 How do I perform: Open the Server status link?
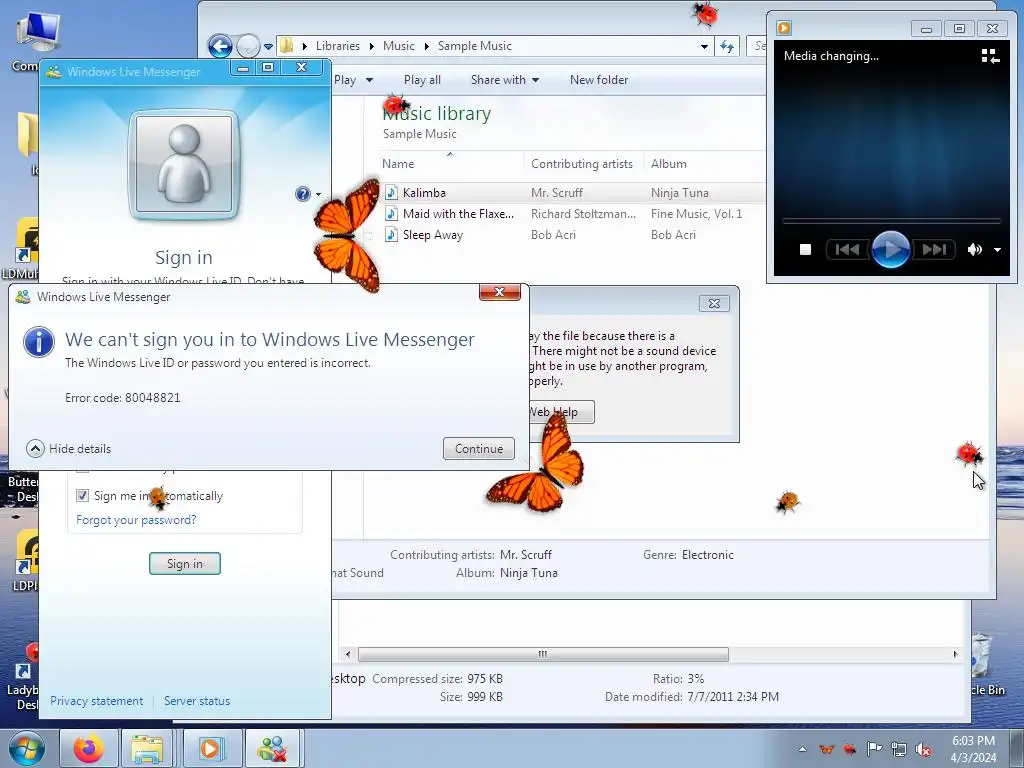[197, 701]
